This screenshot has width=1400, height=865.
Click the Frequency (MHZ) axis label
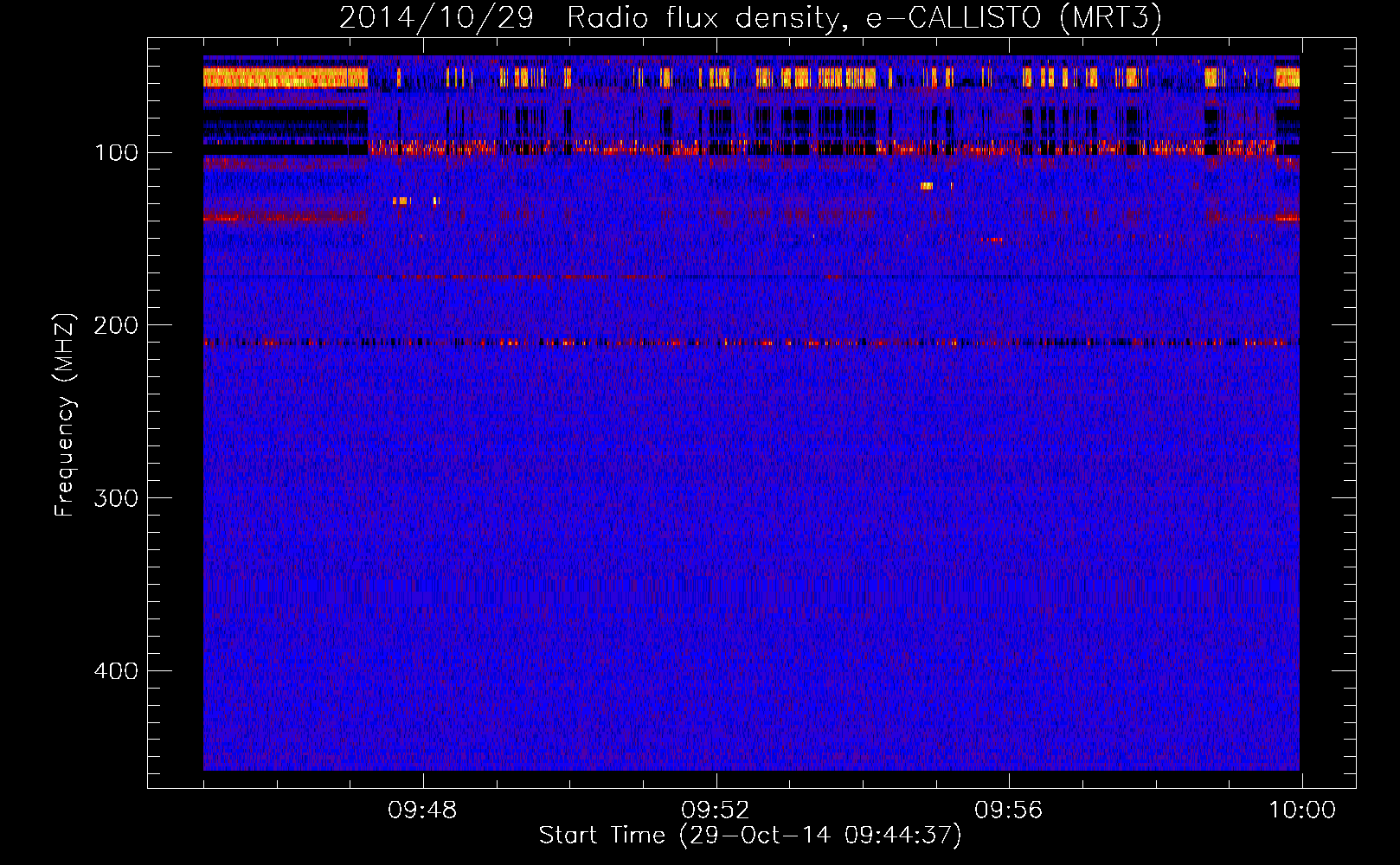(x=65, y=414)
